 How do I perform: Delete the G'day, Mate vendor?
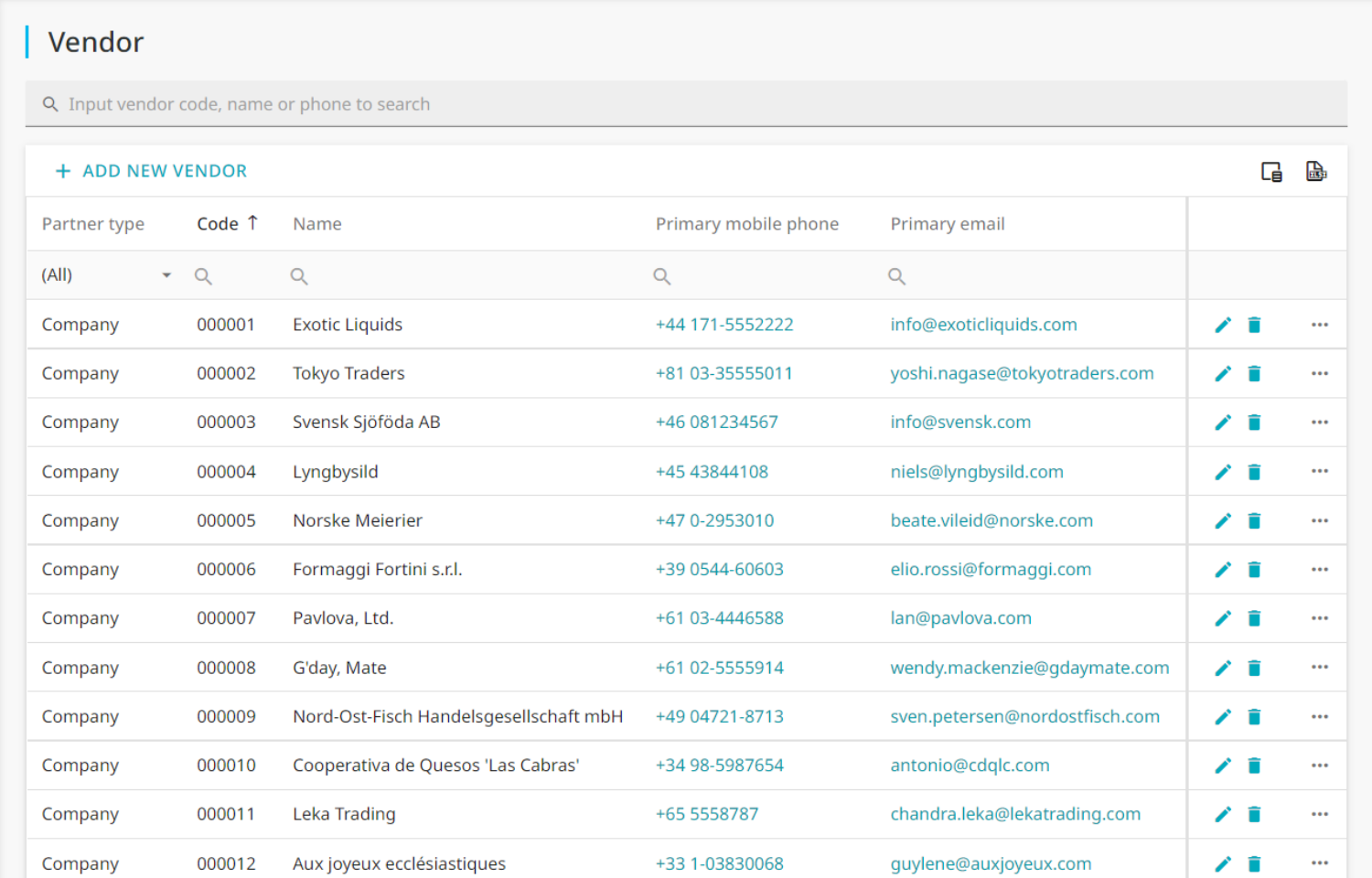pyautogui.click(x=1255, y=668)
